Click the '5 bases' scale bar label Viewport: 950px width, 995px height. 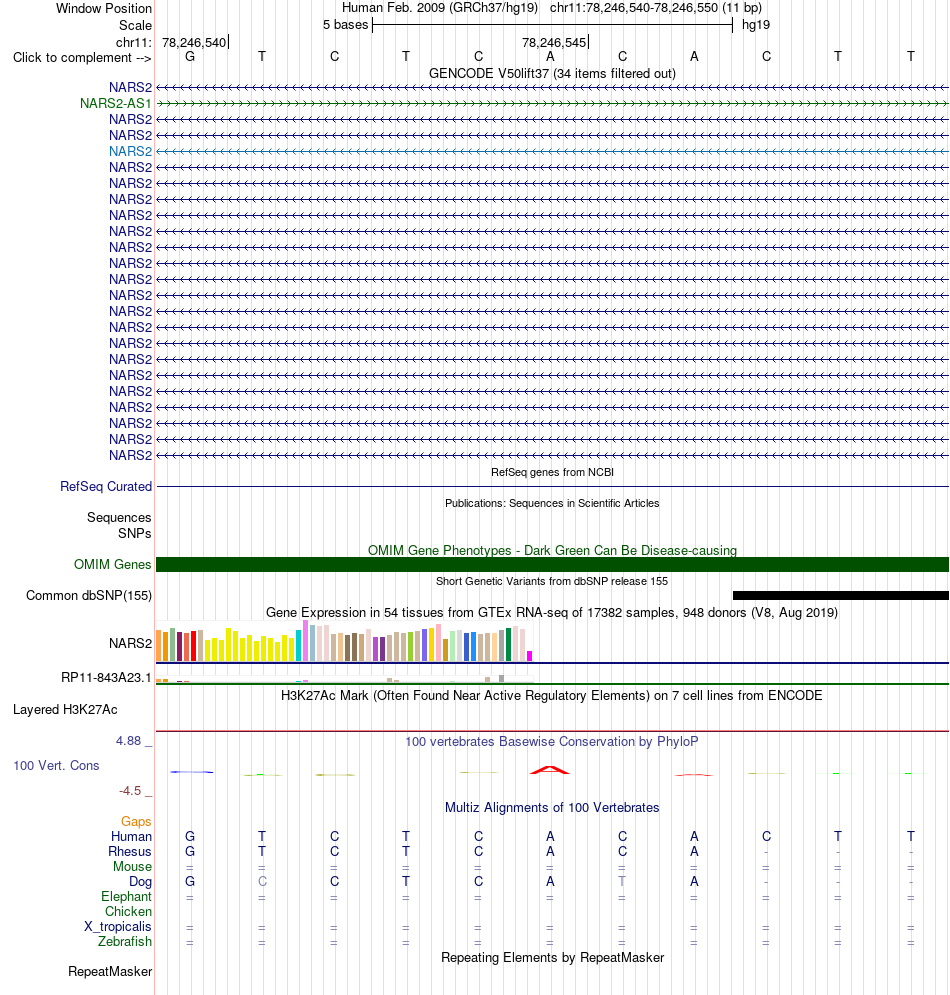[x=345, y=25]
